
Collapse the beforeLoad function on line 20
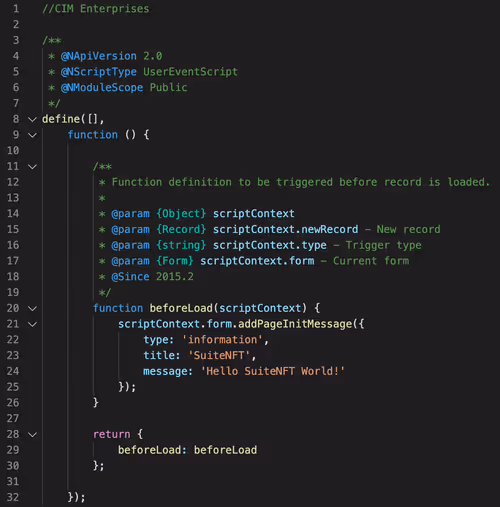coord(32,309)
